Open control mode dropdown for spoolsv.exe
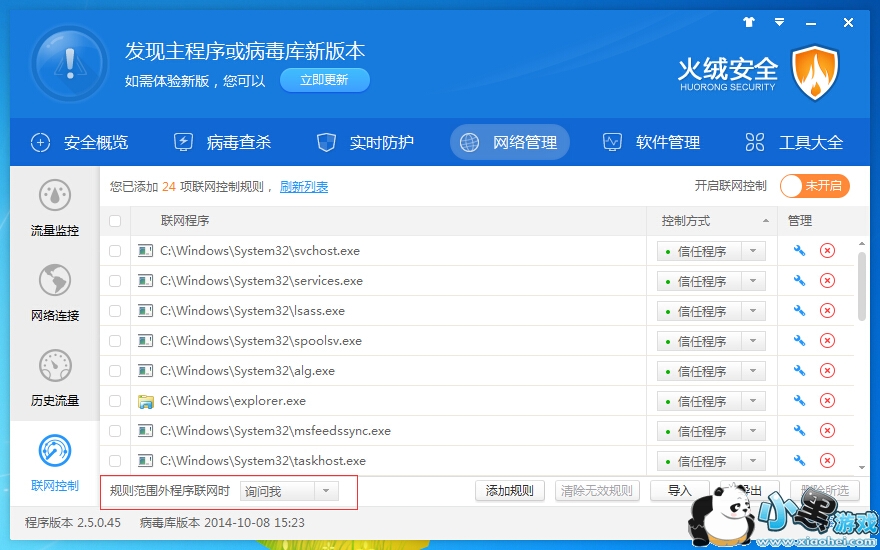 pos(753,341)
